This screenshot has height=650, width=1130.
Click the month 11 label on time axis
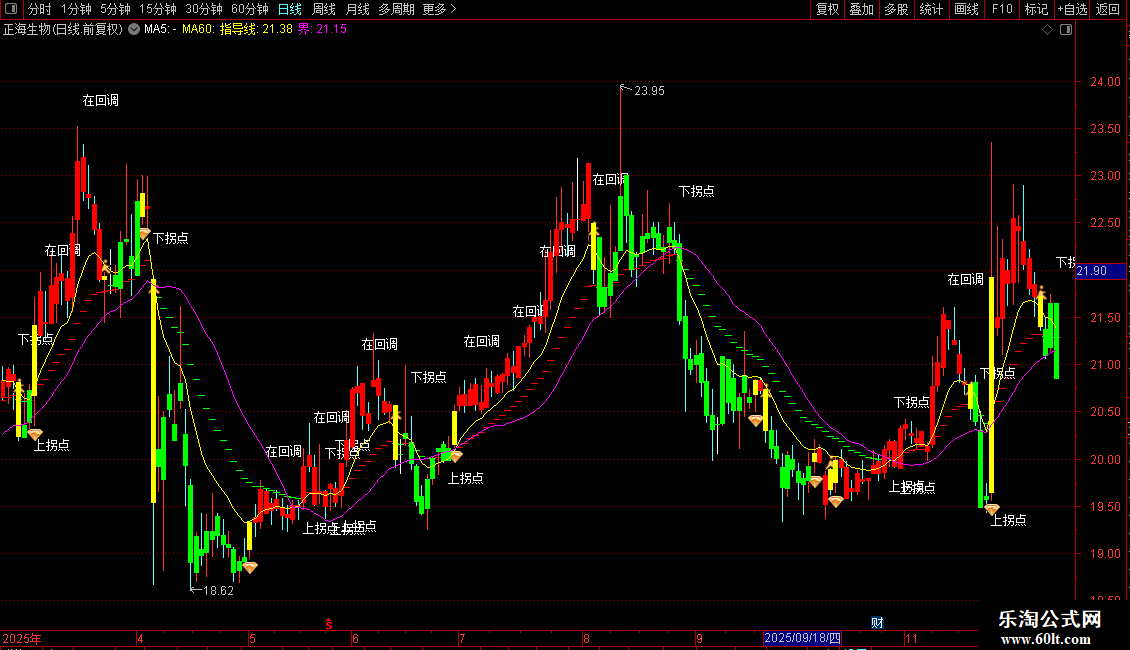(912, 638)
